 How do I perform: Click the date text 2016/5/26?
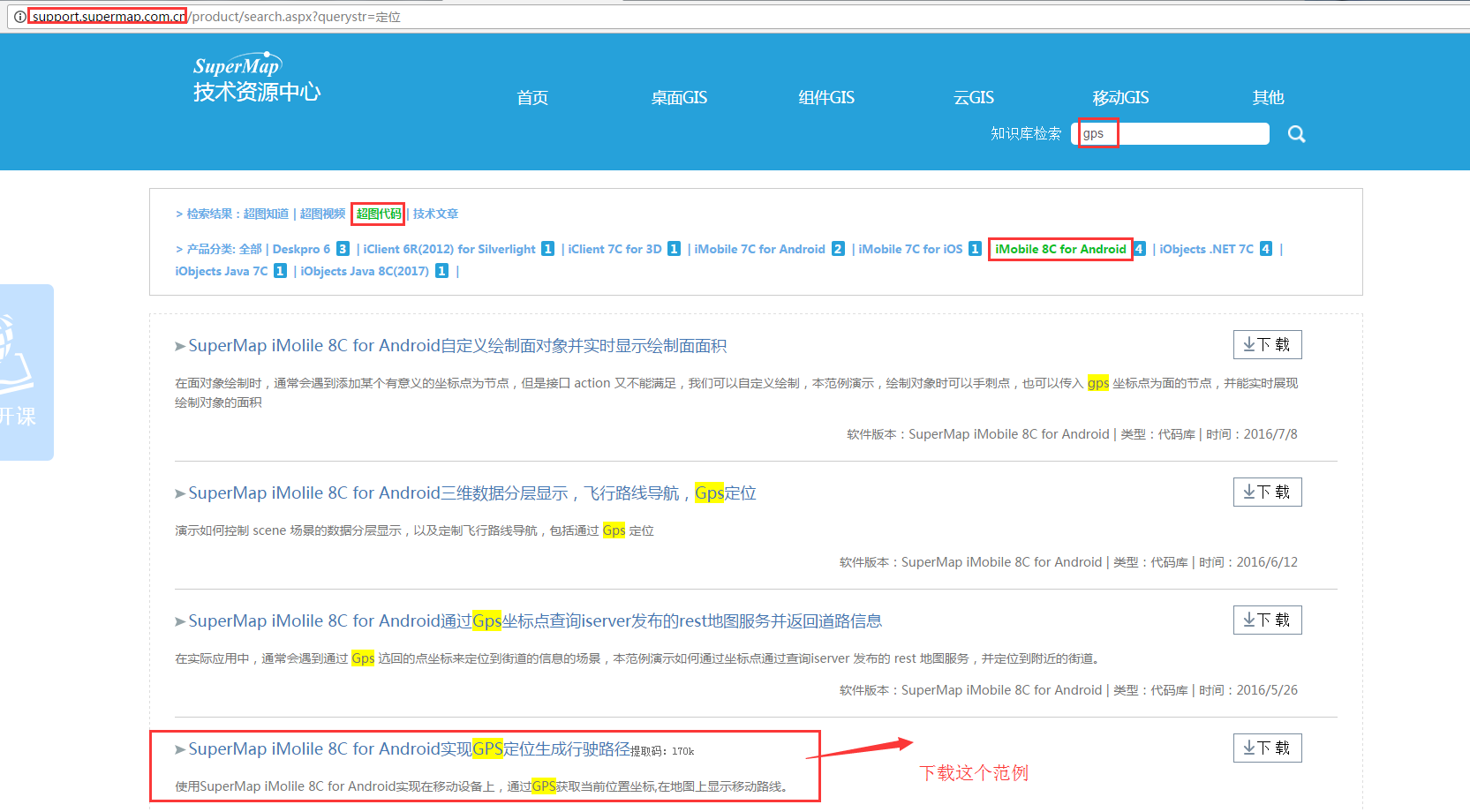pyautogui.click(x=1267, y=690)
